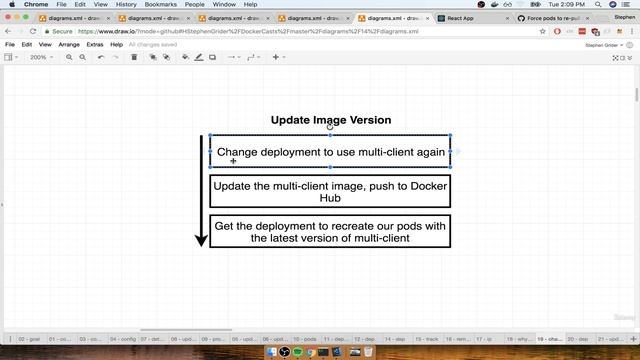This screenshot has width=640, height=360.
Task: Click the Zoom In magnifier icon
Action: coord(69,57)
